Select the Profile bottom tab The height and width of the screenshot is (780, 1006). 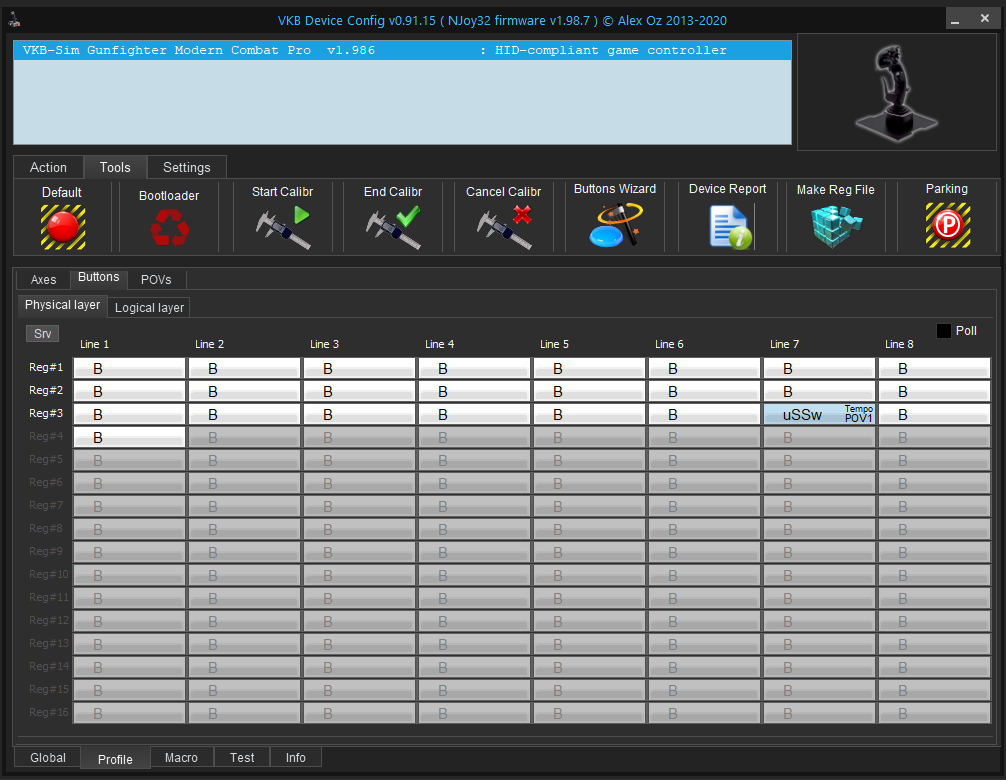pyautogui.click(x=115, y=759)
